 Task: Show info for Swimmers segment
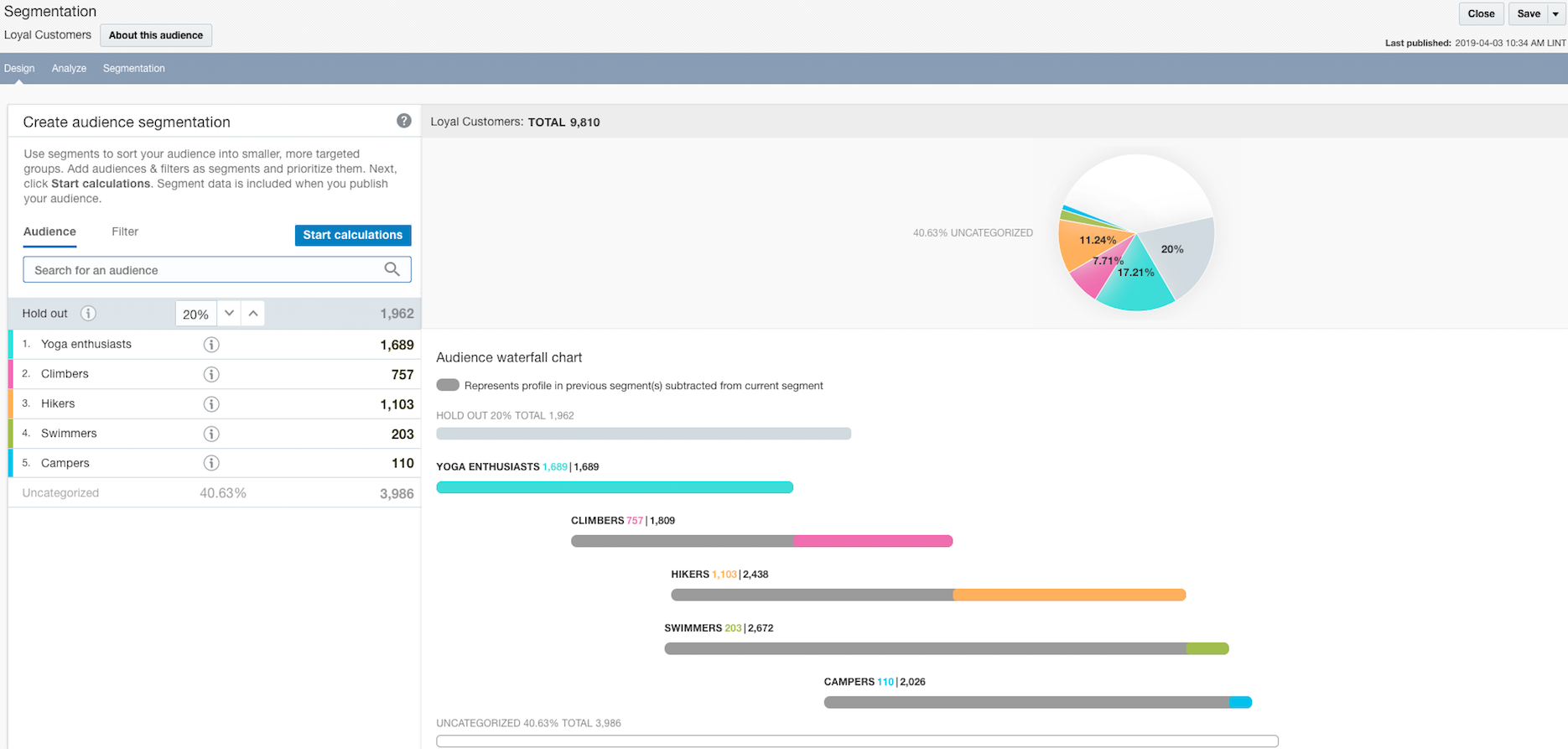pyautogui.click(x=211, y=434)
